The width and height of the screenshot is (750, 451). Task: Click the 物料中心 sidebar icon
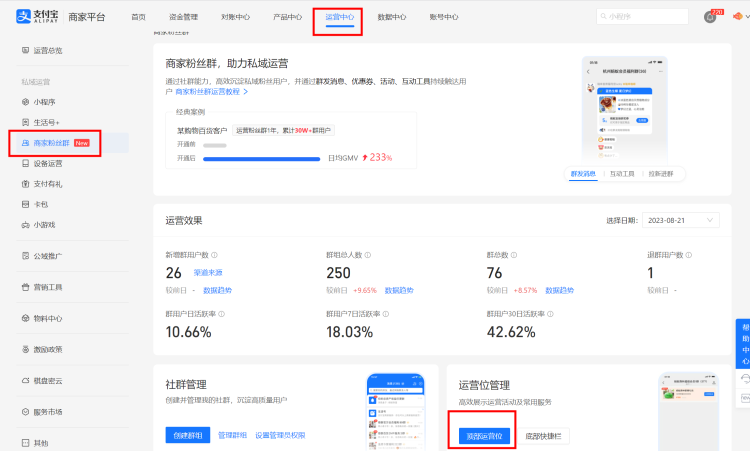25,318
